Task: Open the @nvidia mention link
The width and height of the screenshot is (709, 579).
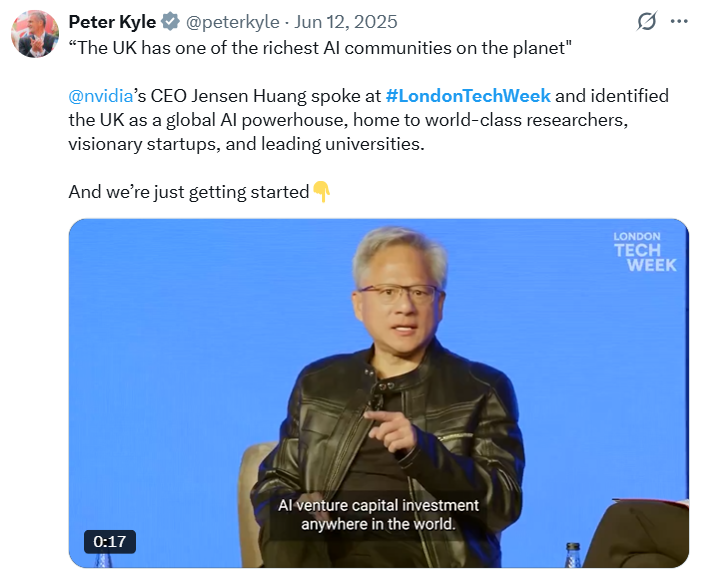Action: pos(101,96)
